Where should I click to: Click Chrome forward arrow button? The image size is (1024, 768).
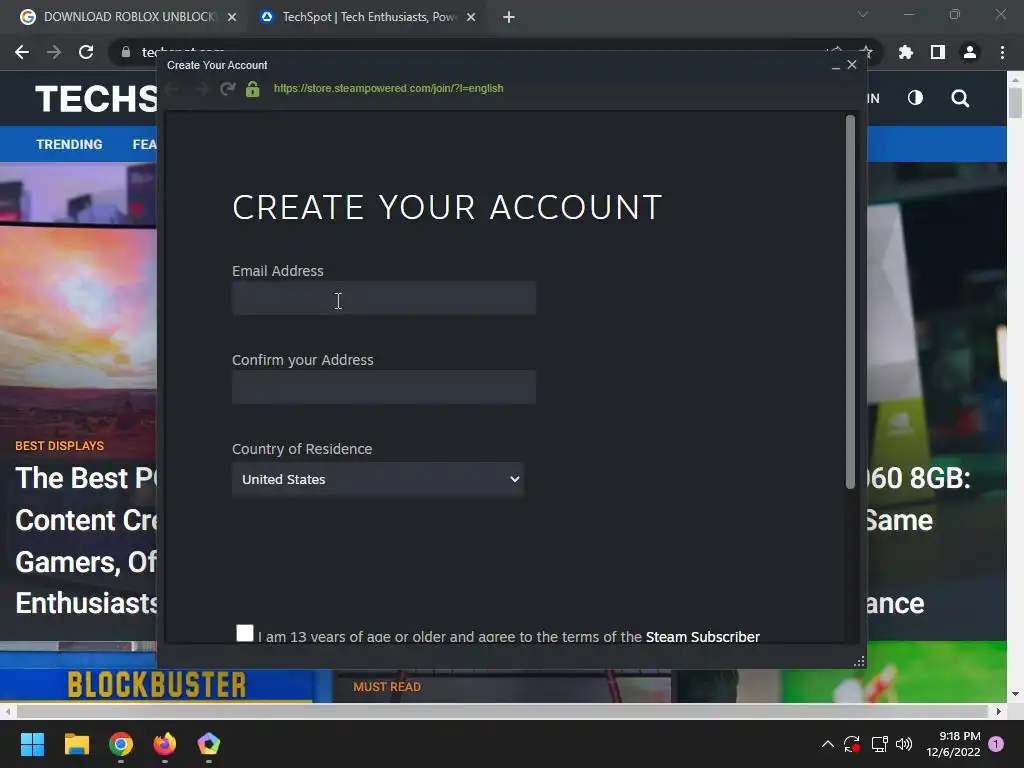[54, 52]
